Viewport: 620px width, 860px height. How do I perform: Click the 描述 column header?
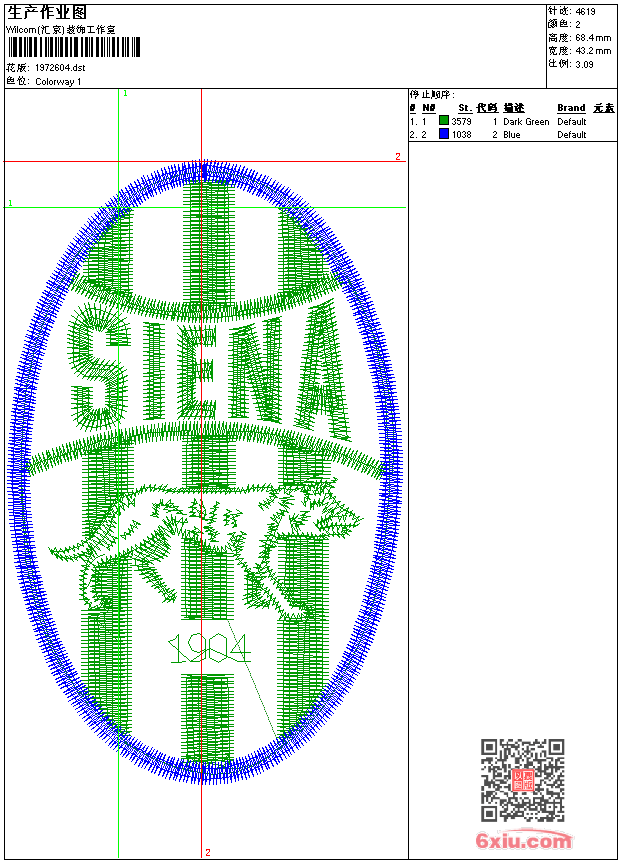point(513,108)
